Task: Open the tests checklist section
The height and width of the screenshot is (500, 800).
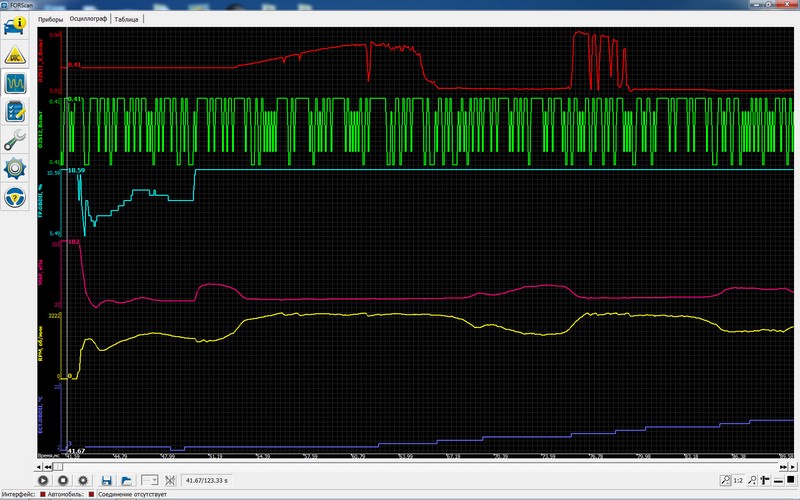Action: tap(15, 112)
